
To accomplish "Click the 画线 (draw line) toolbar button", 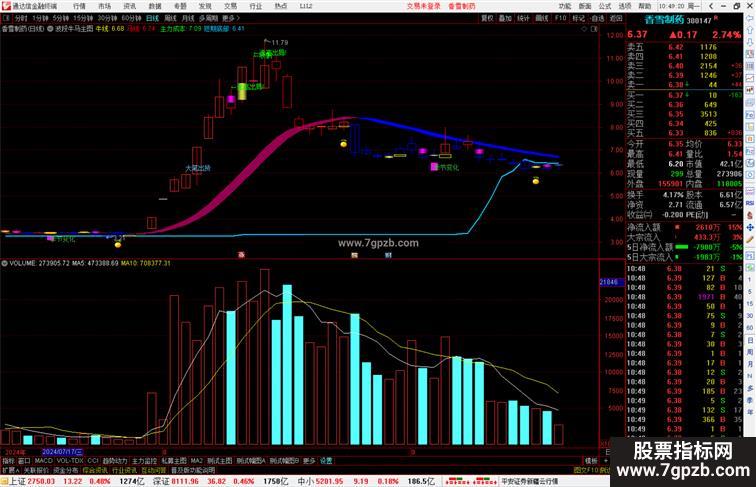I will point(542,18).
